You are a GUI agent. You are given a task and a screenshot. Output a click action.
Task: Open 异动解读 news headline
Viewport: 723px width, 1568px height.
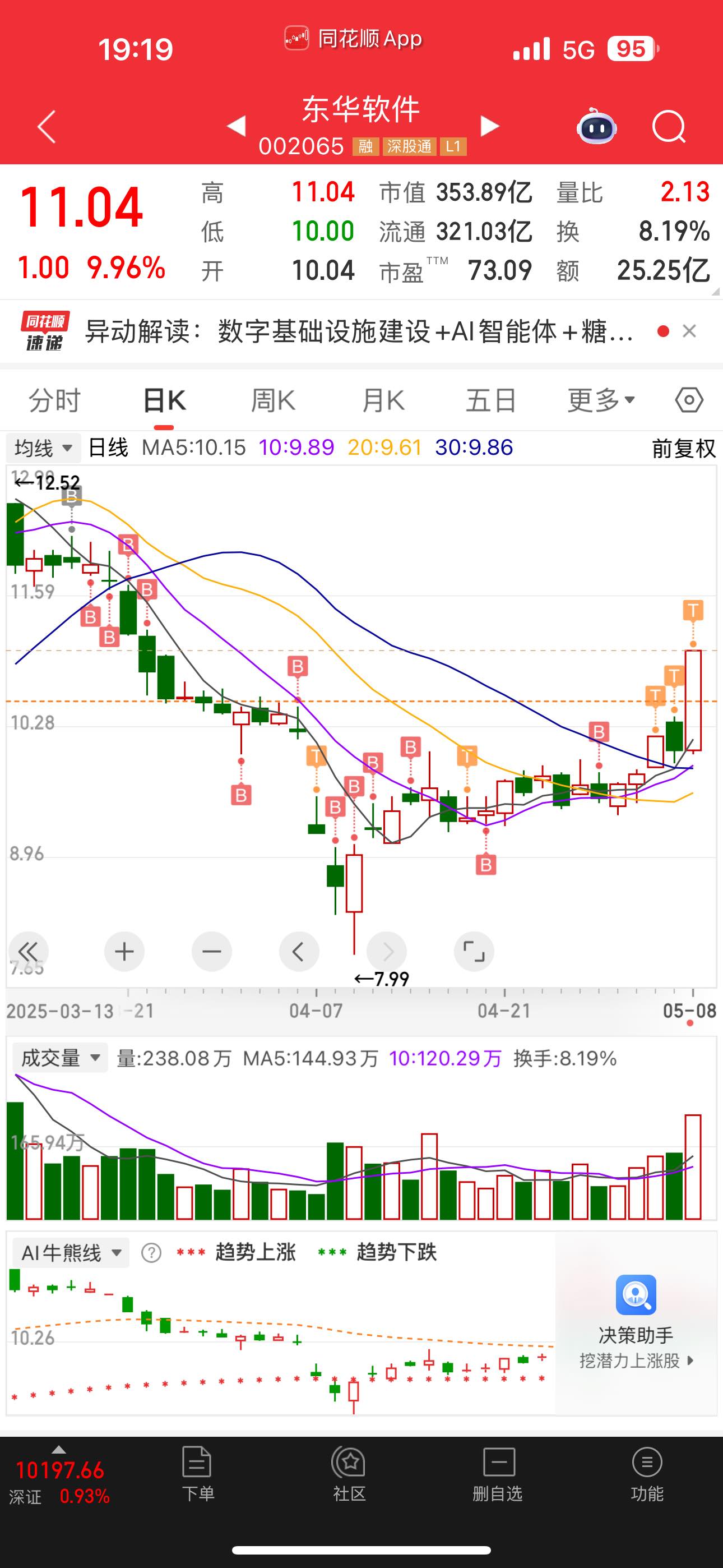[359, 332]
